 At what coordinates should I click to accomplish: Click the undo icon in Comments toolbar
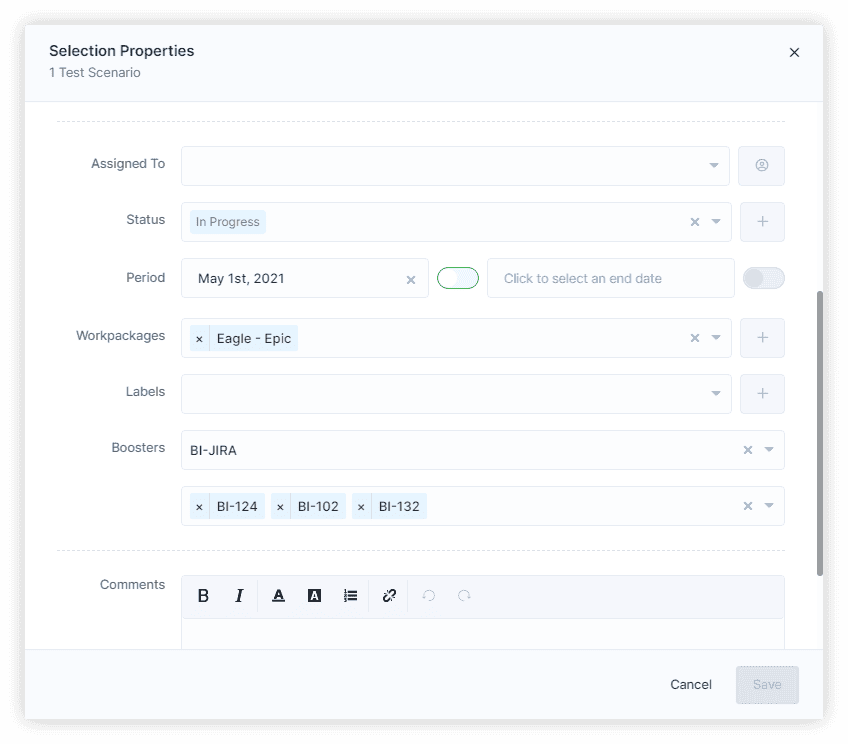click(x=429, y=596)
